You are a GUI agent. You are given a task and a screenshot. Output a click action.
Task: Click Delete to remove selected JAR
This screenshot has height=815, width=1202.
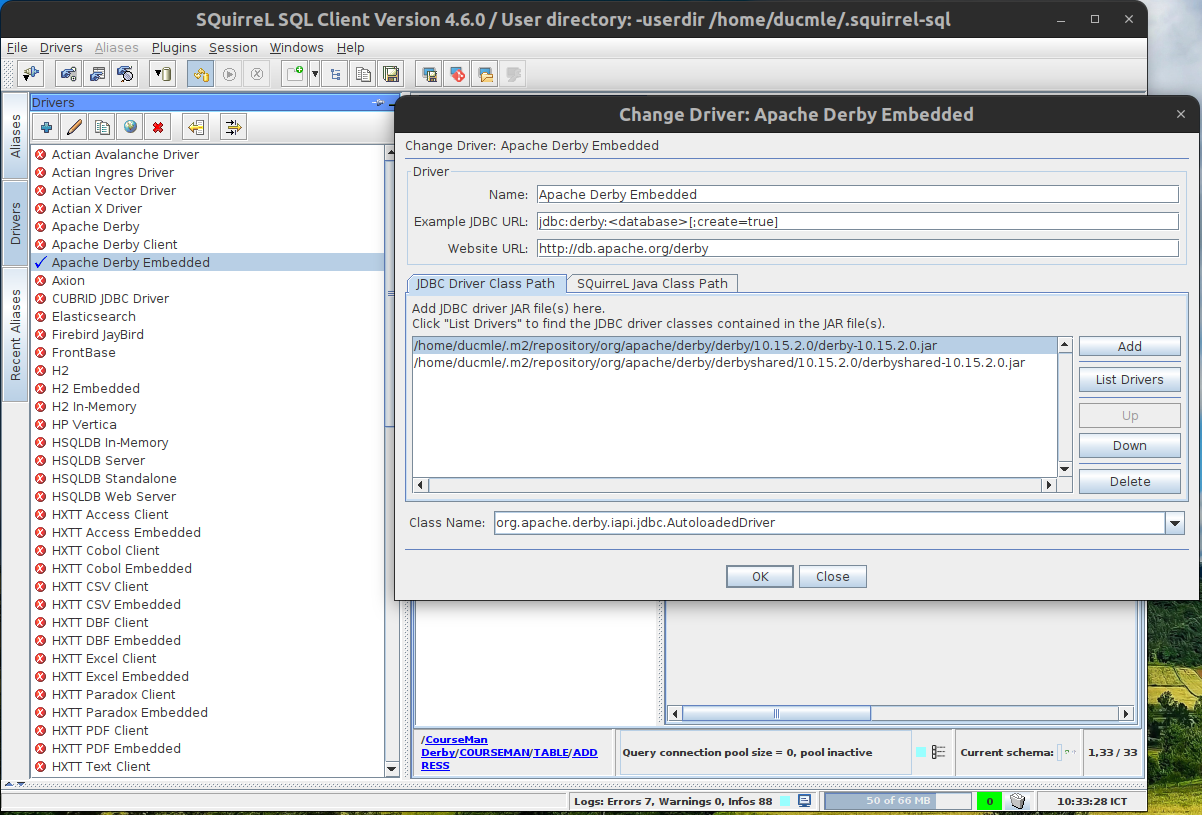pos(1130,481)
